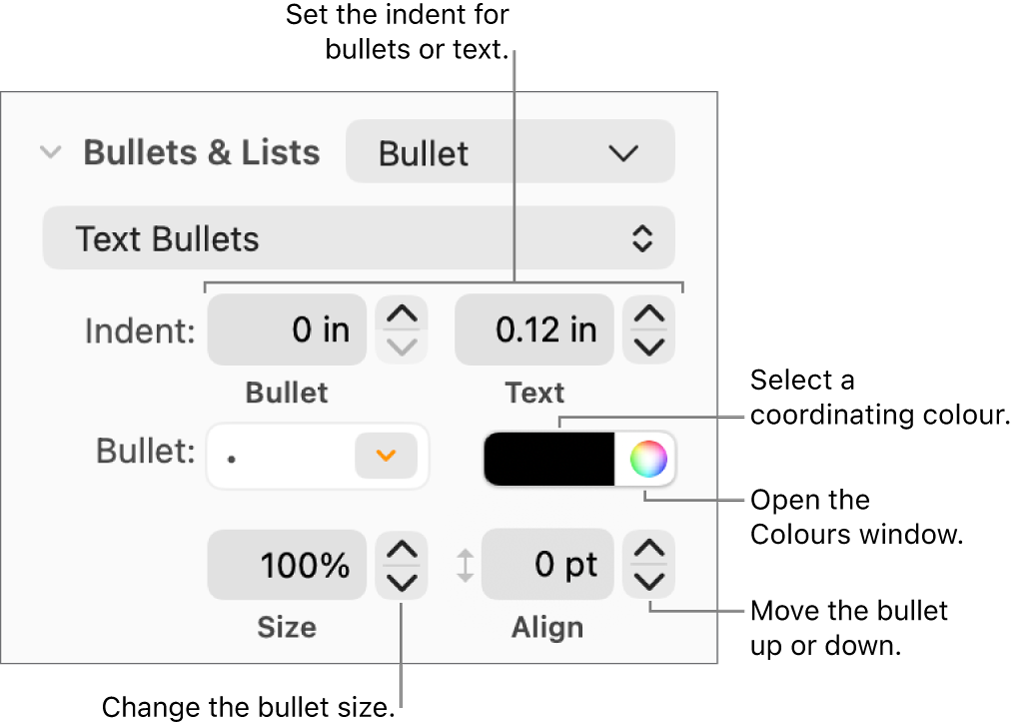Click the Bullet indent stepper up arrow
Screen dimensions: 1029x724
tap(401, 315)
